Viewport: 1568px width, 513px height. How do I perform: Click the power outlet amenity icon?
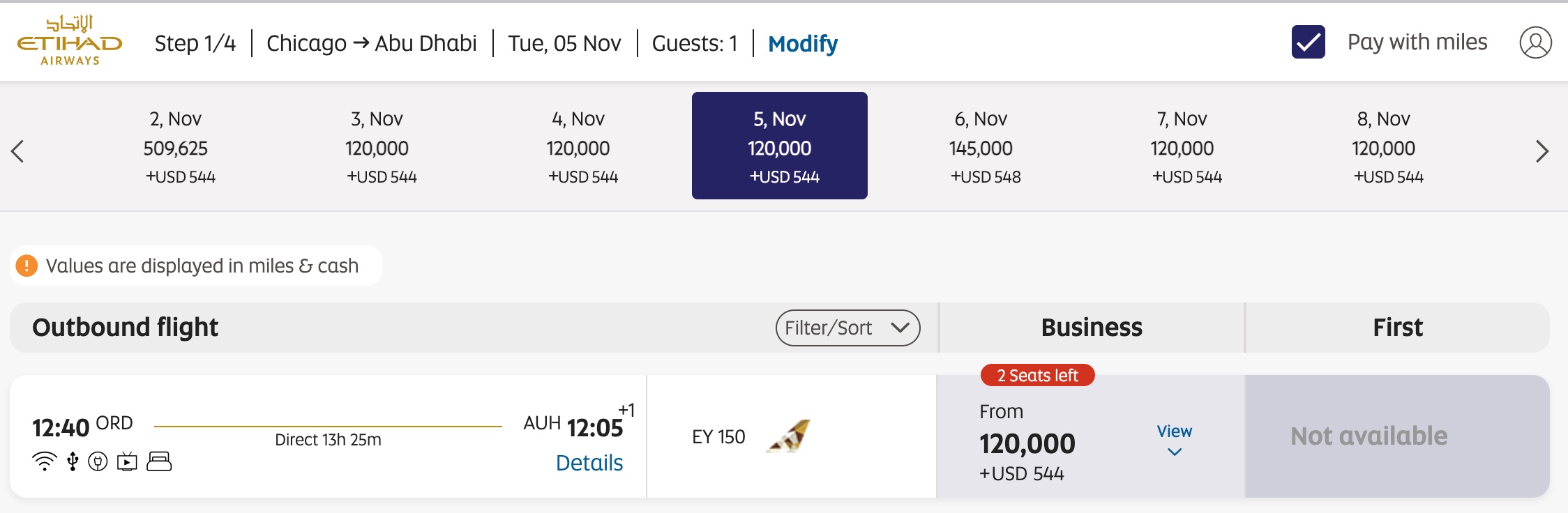coord(97,461)
